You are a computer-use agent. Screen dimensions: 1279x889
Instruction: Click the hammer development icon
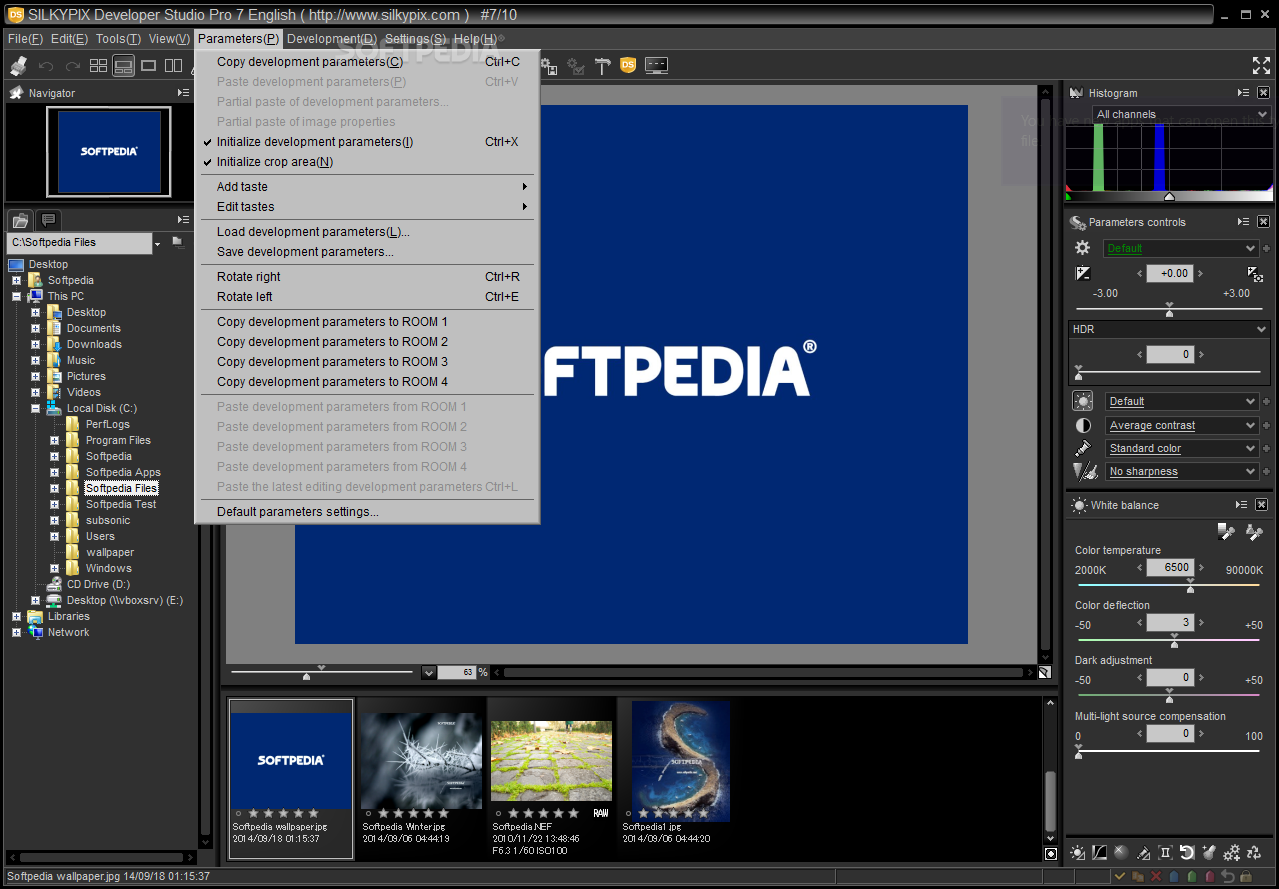602,66
